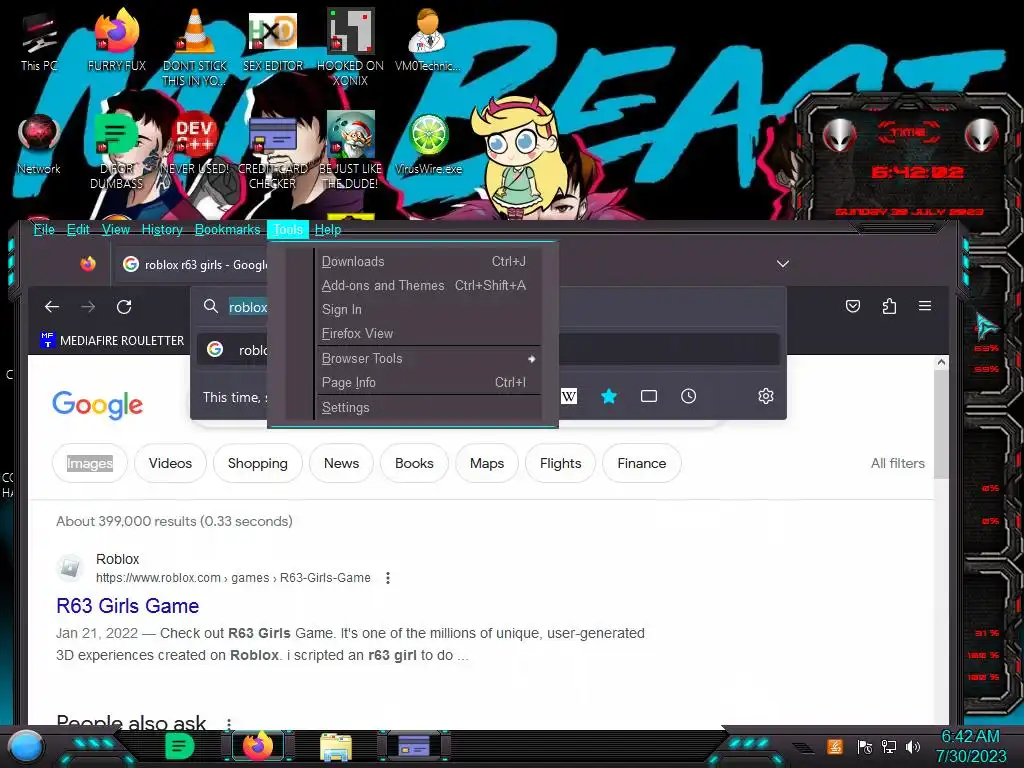
Task: Filter results by Videos
Action: (170, 463)
